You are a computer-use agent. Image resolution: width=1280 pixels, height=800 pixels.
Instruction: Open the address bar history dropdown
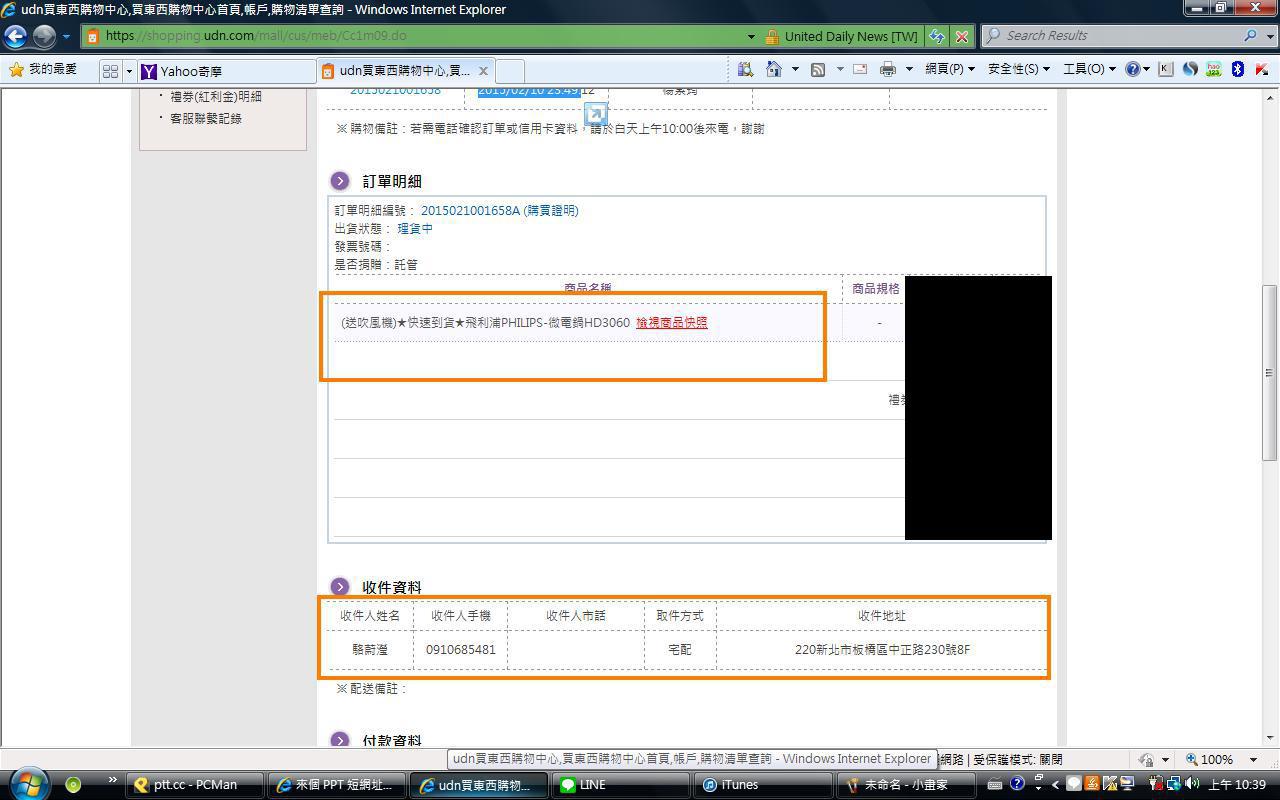[x=751, y=36]
